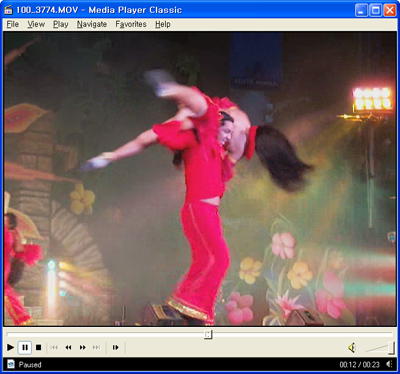Image resolution: width=400 pixels, height=374 pixels.
Task: Click the status bar audio indicator icon
Action: point(389,364)
